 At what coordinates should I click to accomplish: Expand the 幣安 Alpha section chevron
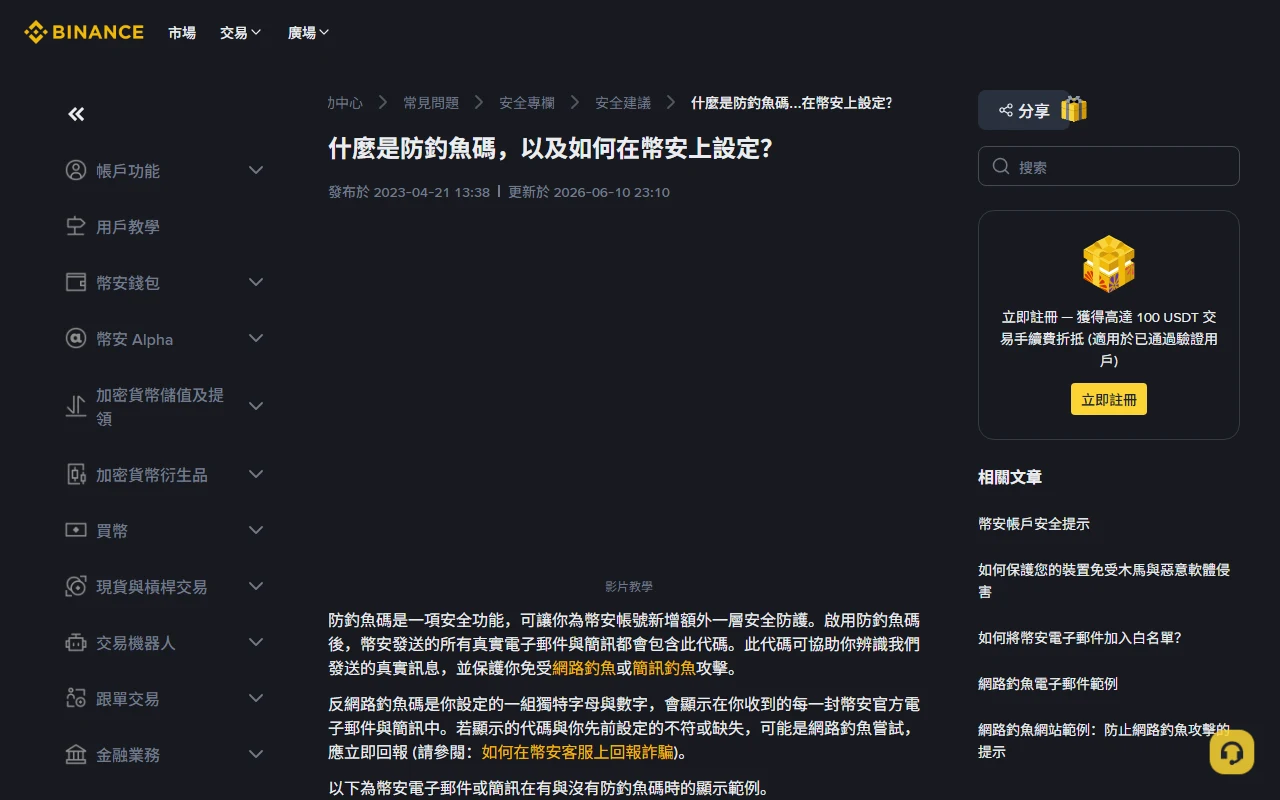tap(256, 338)
